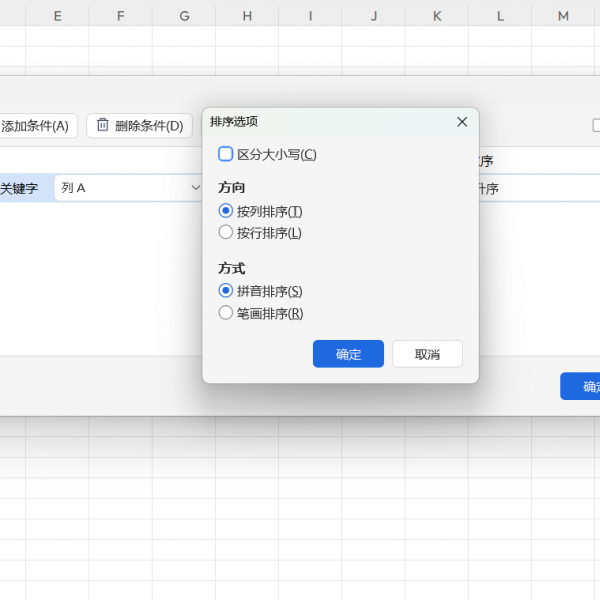600x600 pixels.
Task: Switch to the 笔画排序 method
Action: tap(225, 313)
